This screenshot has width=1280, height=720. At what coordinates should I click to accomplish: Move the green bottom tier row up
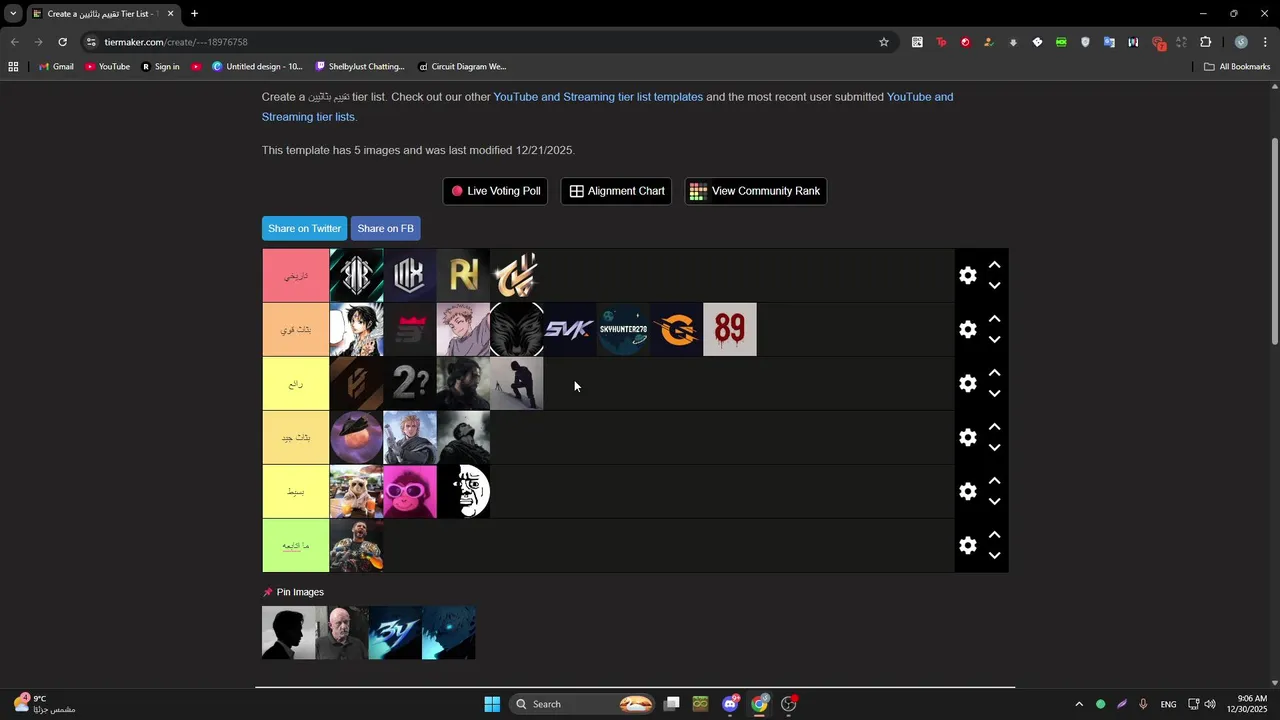click(x=994, y=535)
